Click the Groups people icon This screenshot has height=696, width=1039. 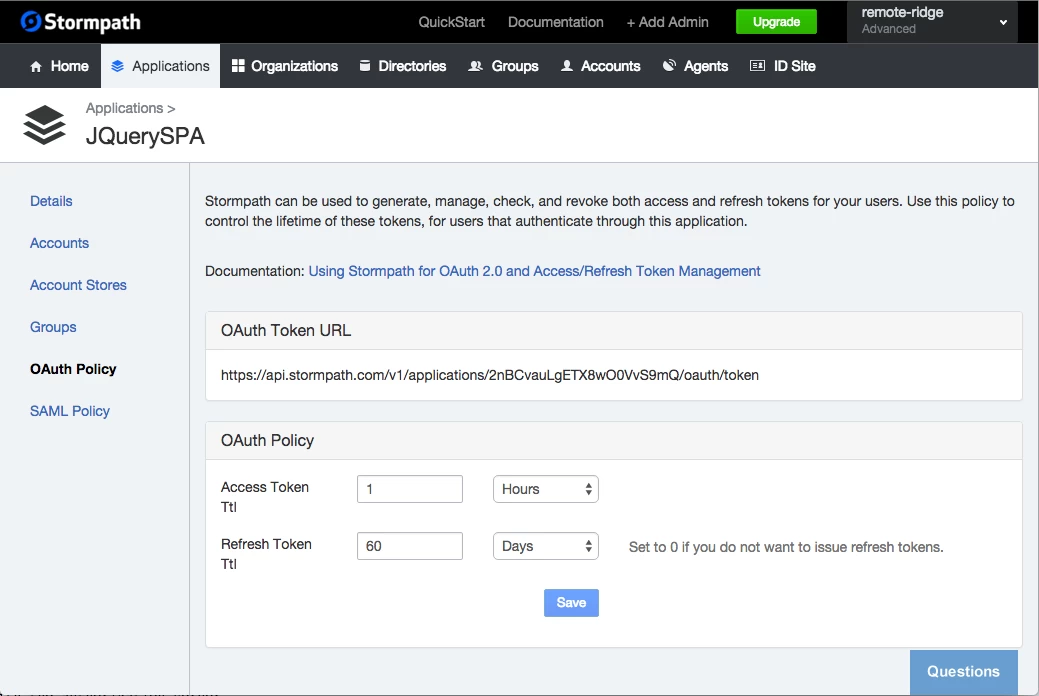[x=475, y=66]
